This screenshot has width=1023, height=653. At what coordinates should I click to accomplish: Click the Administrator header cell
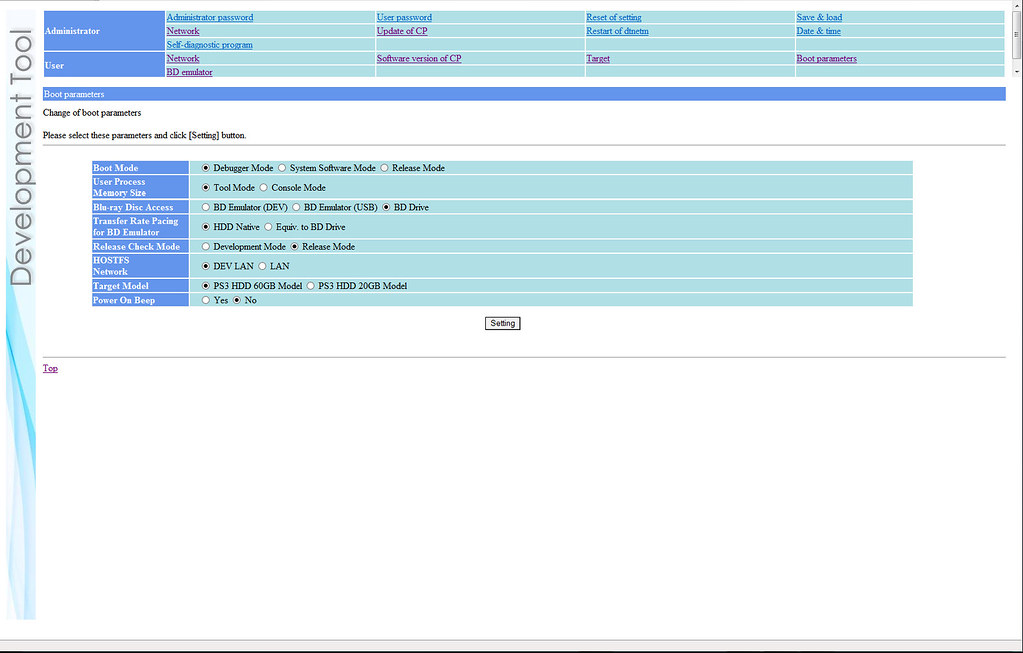(x=104, y=31)
